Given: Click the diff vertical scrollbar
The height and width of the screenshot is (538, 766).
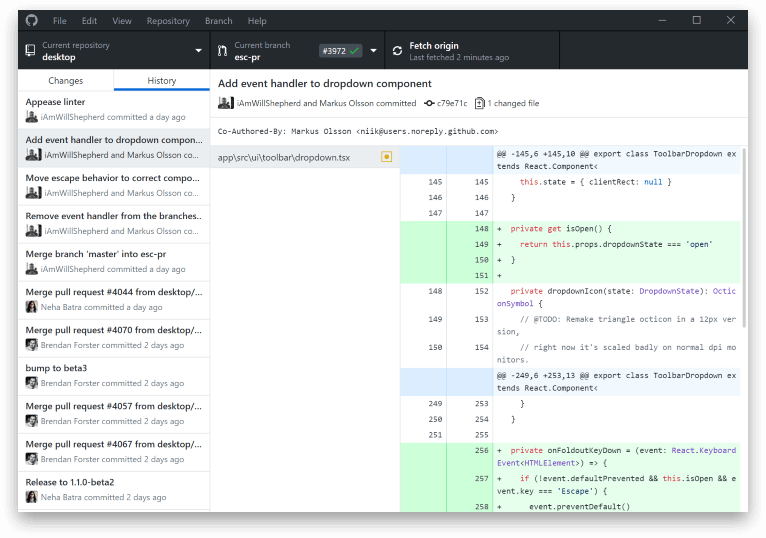Looking at the screenshot, I should (744, 237).
